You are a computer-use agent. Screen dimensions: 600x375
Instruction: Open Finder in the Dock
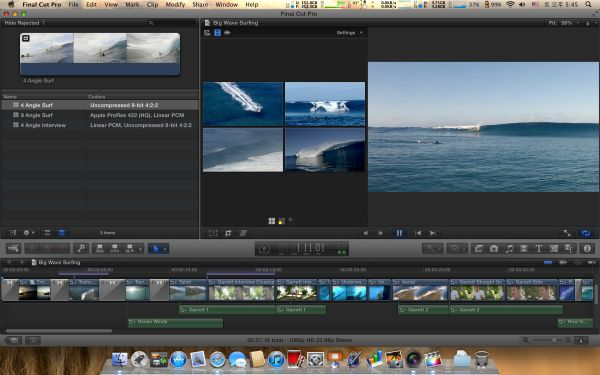tap(120, 360)
